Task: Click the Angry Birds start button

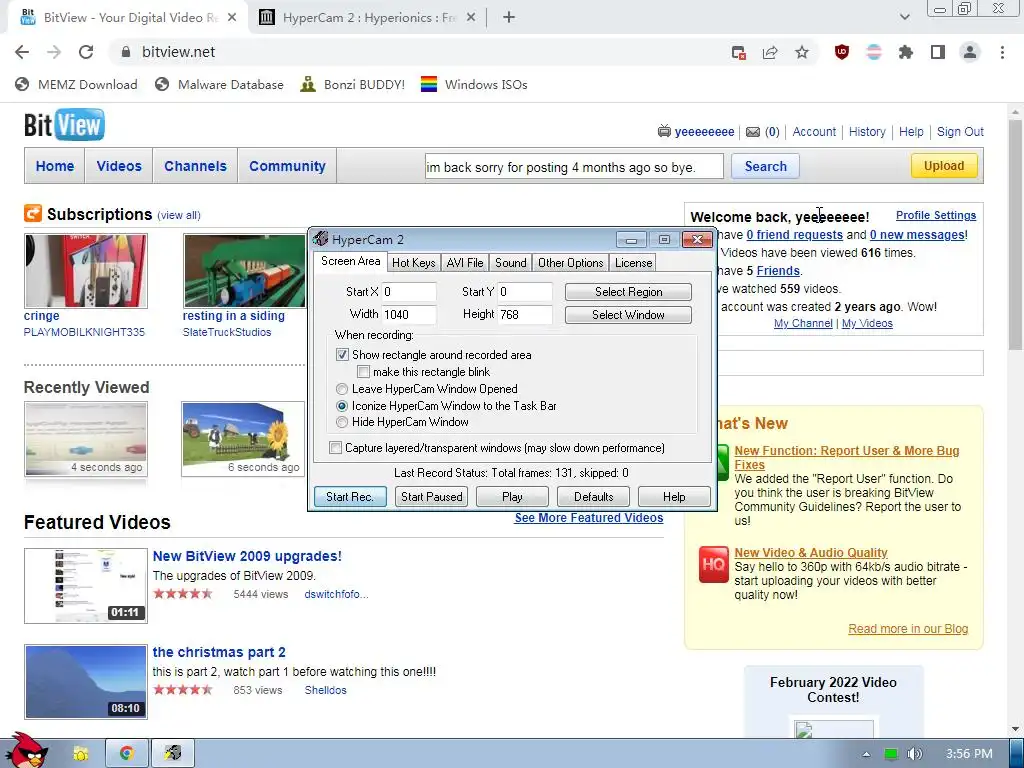Action: (x=27, y=751)
